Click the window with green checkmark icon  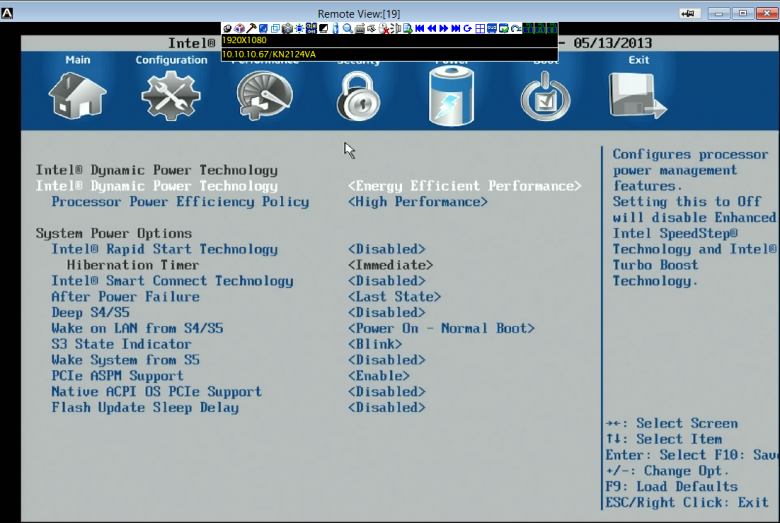504,28
